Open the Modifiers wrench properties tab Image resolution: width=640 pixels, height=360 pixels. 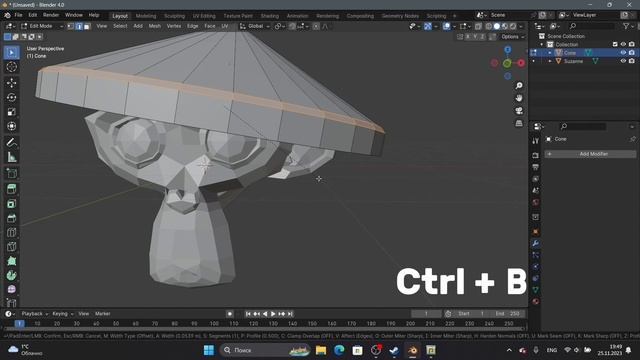(x=536, y=243)
